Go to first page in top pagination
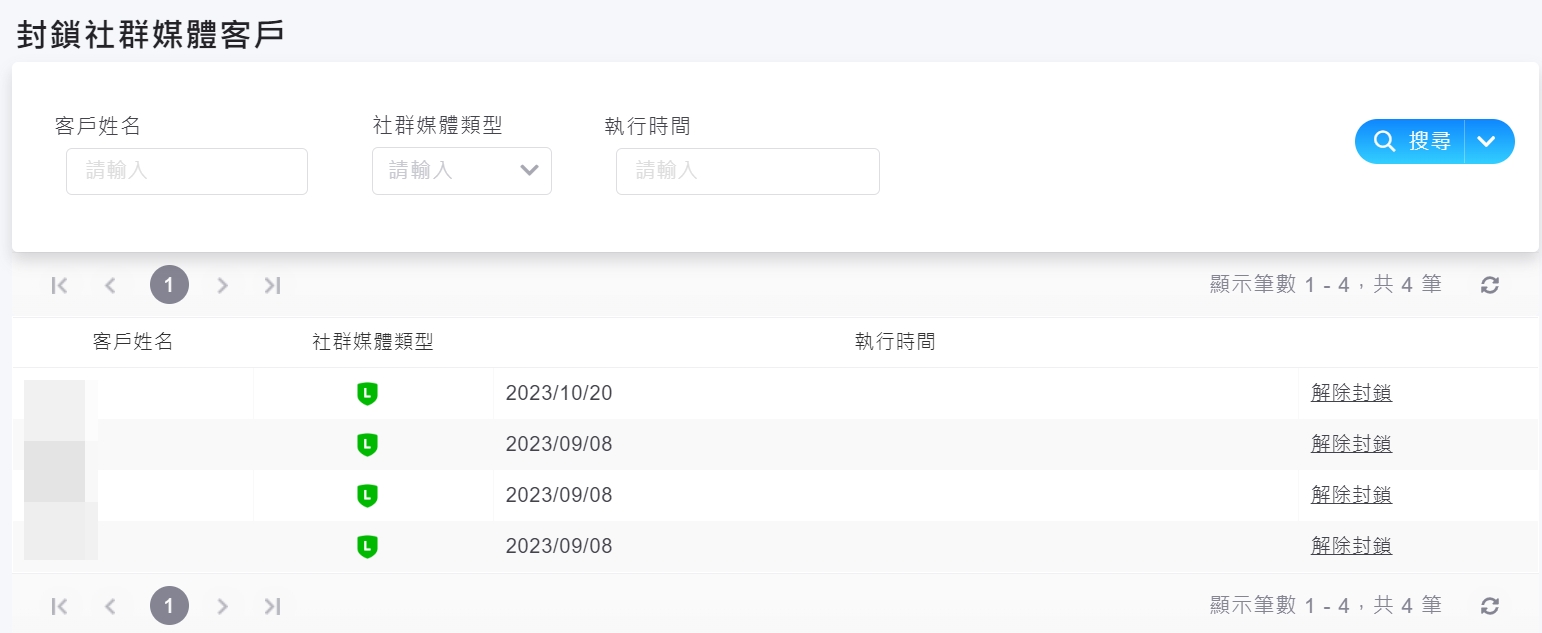This screenshot has height=633, width=1542. click(59, 285)
